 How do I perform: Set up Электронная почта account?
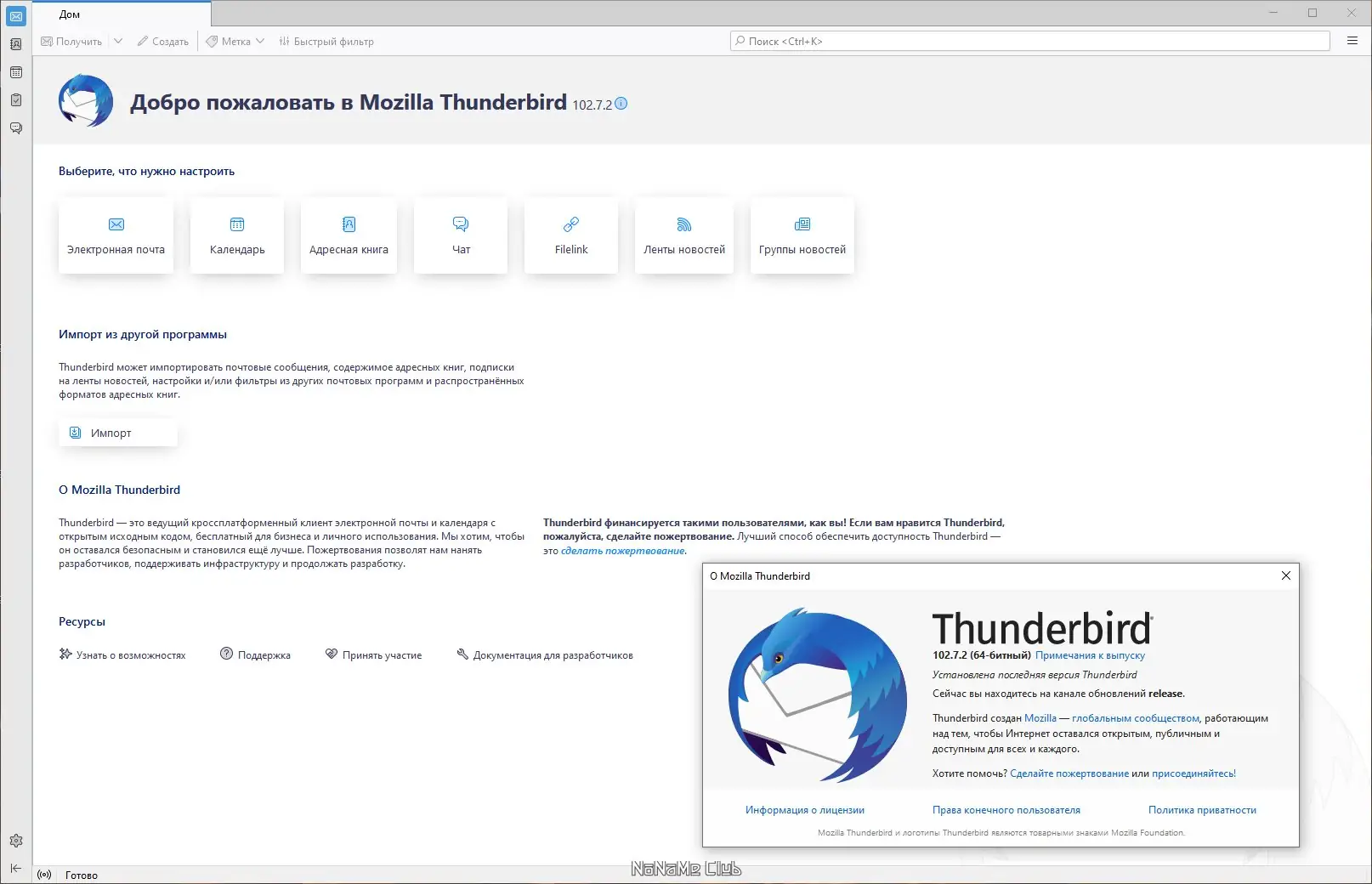[x=116, y=235]
